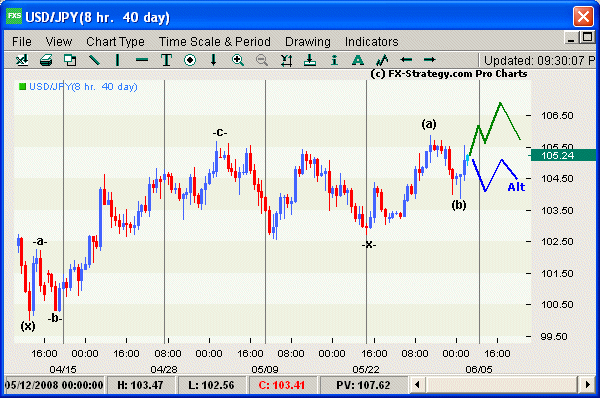Click the '-b-' wave label
The image size is (600, 398).
(55, 318)
